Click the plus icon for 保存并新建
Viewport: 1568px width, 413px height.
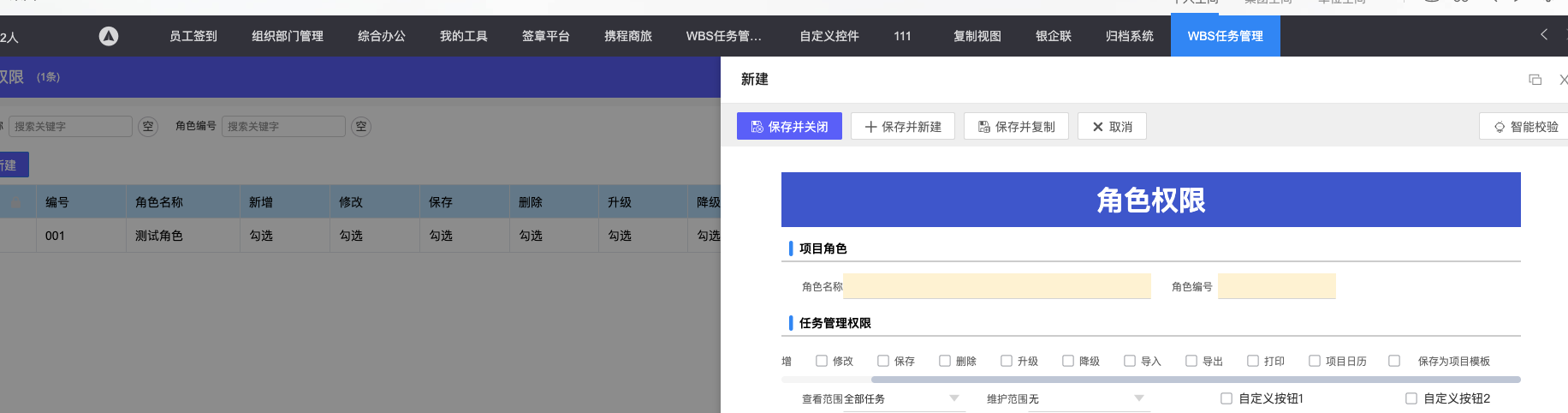[x=870, y=127]
